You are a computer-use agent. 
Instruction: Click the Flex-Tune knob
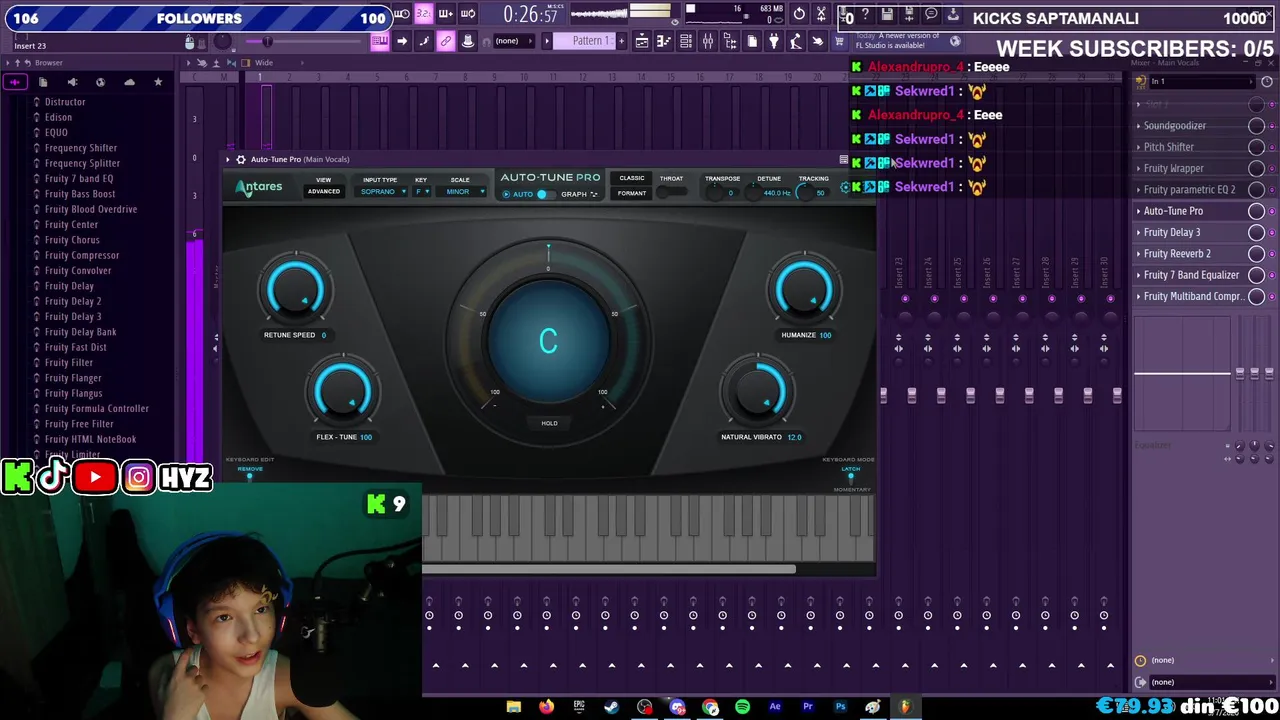pyautogui.click(x=343, y=392)
